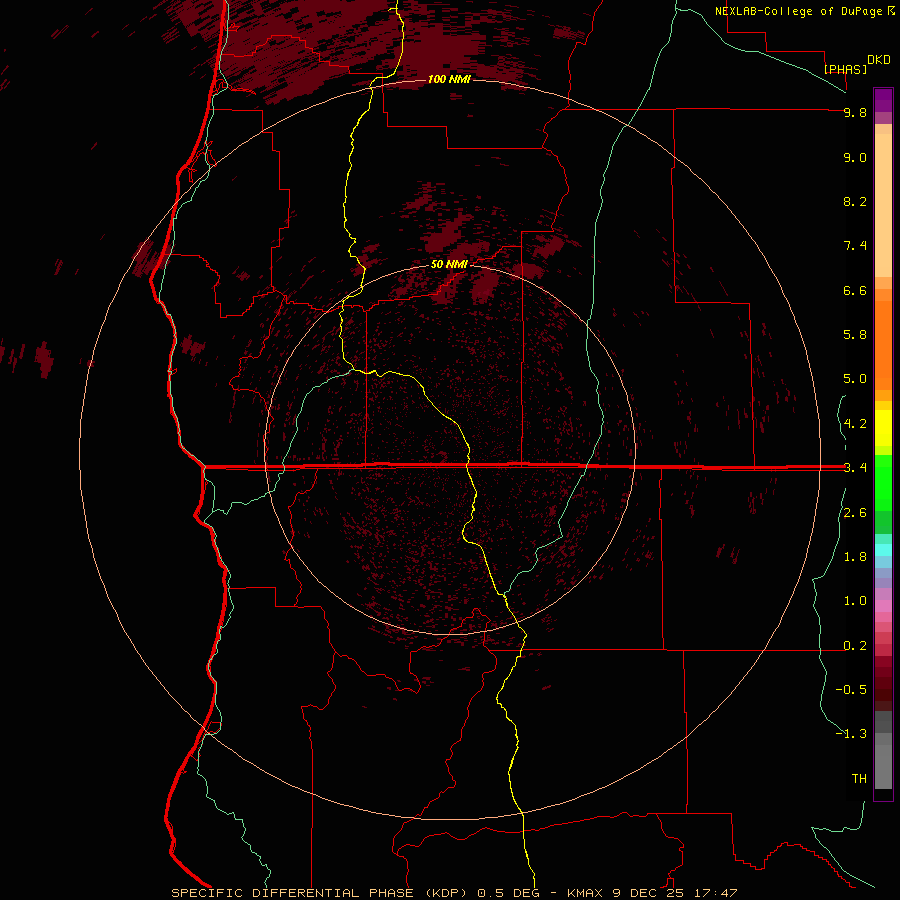
Task: Click the 3.4 value on the legend
Action: [x=855, y=467]
